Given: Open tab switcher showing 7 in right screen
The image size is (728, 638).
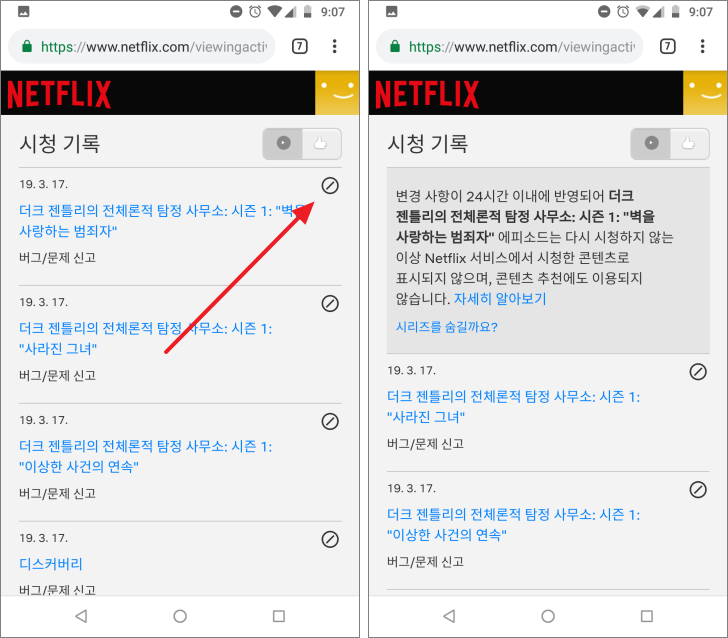Looking at the screenshot, I should [668, 46].
